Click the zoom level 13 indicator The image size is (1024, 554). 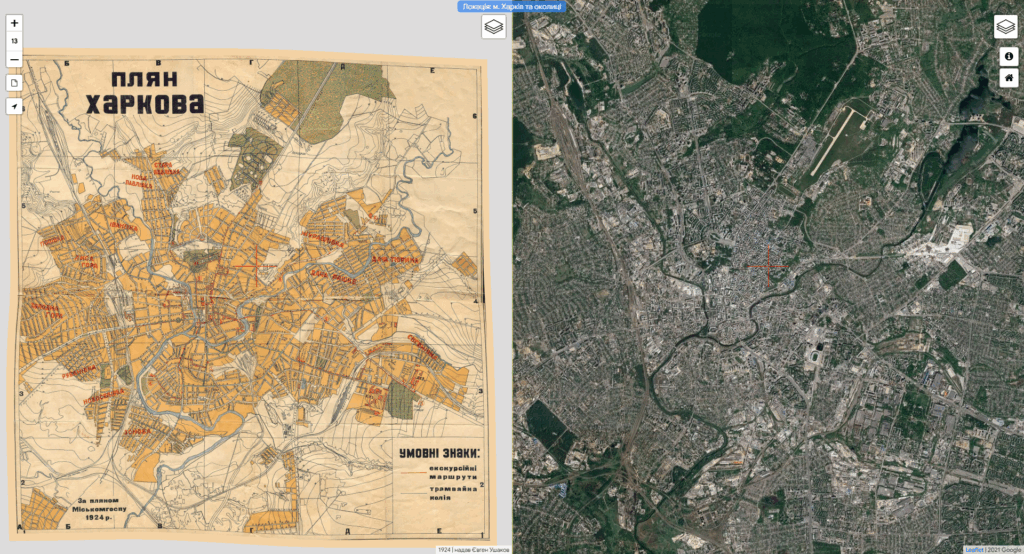14,41
